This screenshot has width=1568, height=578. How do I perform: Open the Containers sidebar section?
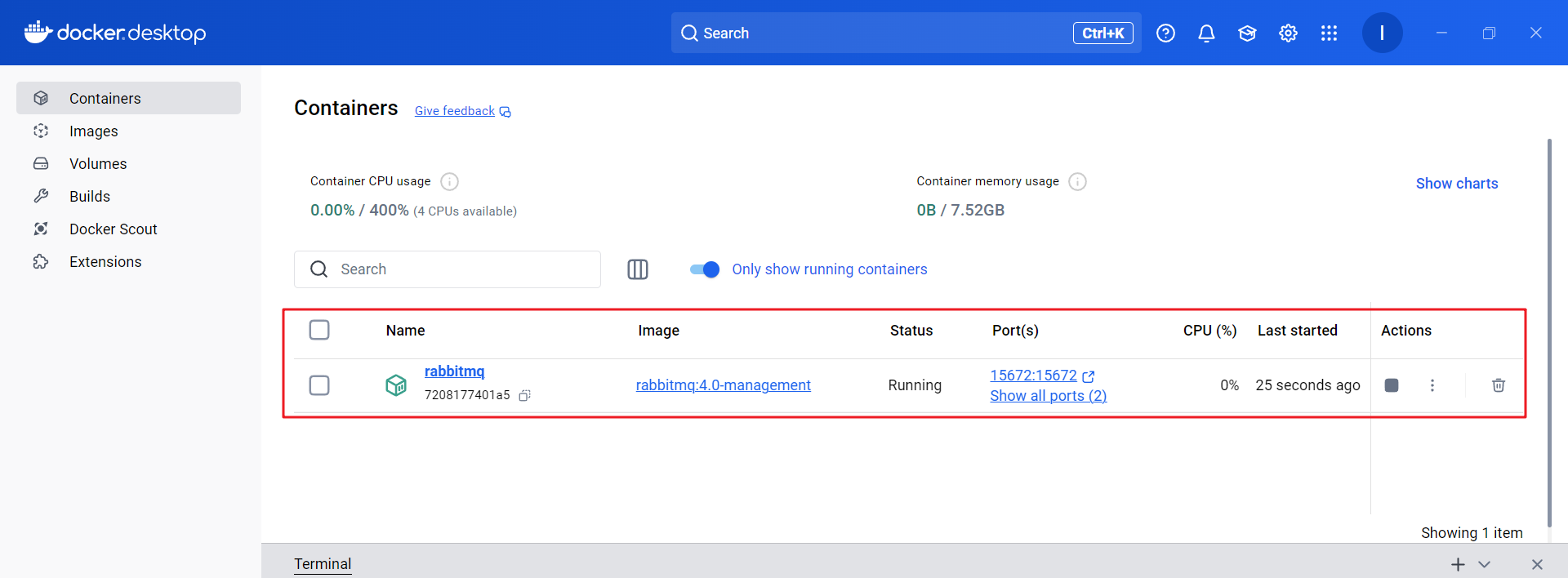pos(128,98)
